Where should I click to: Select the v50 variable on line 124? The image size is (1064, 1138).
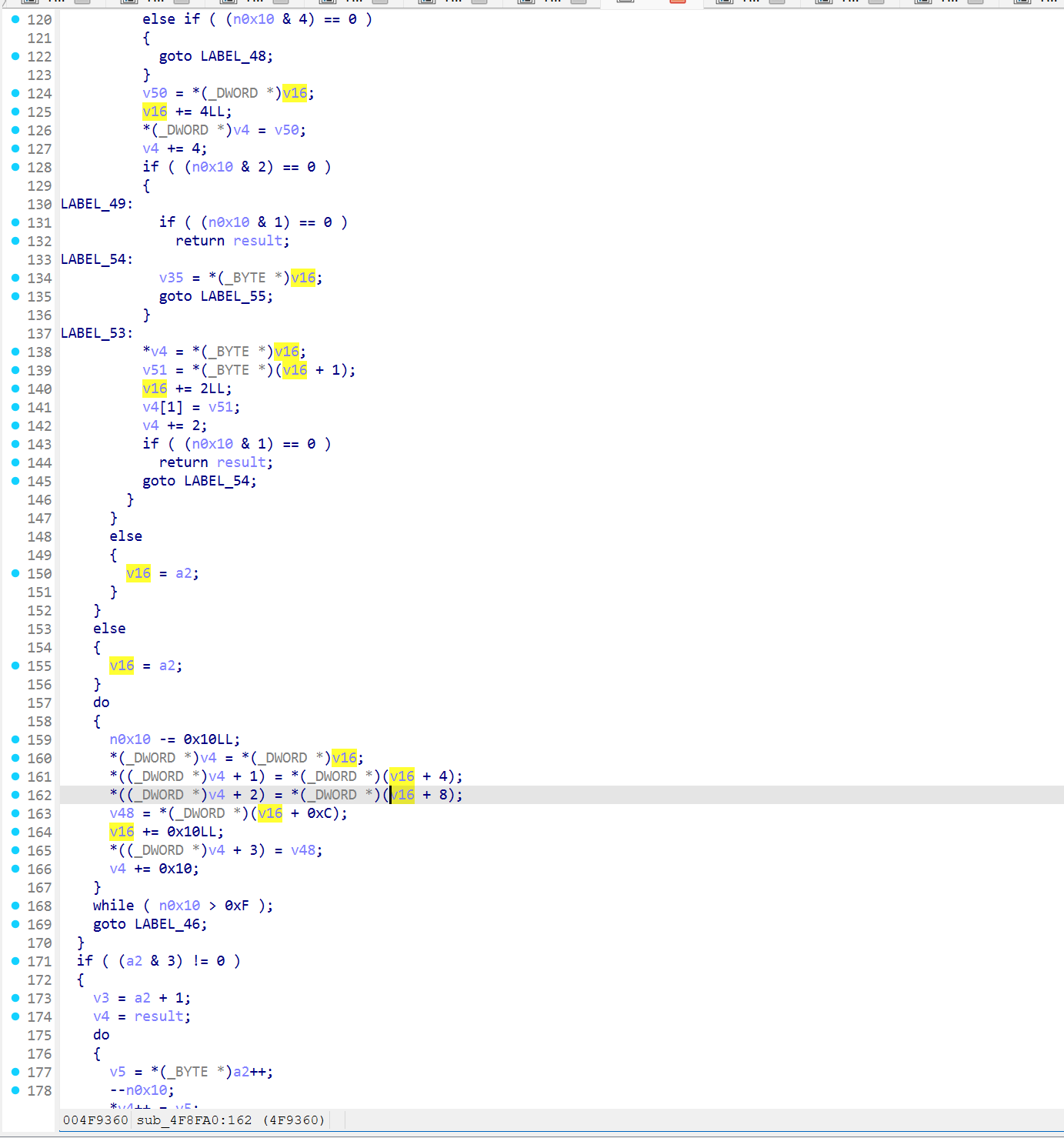(155, 93)
